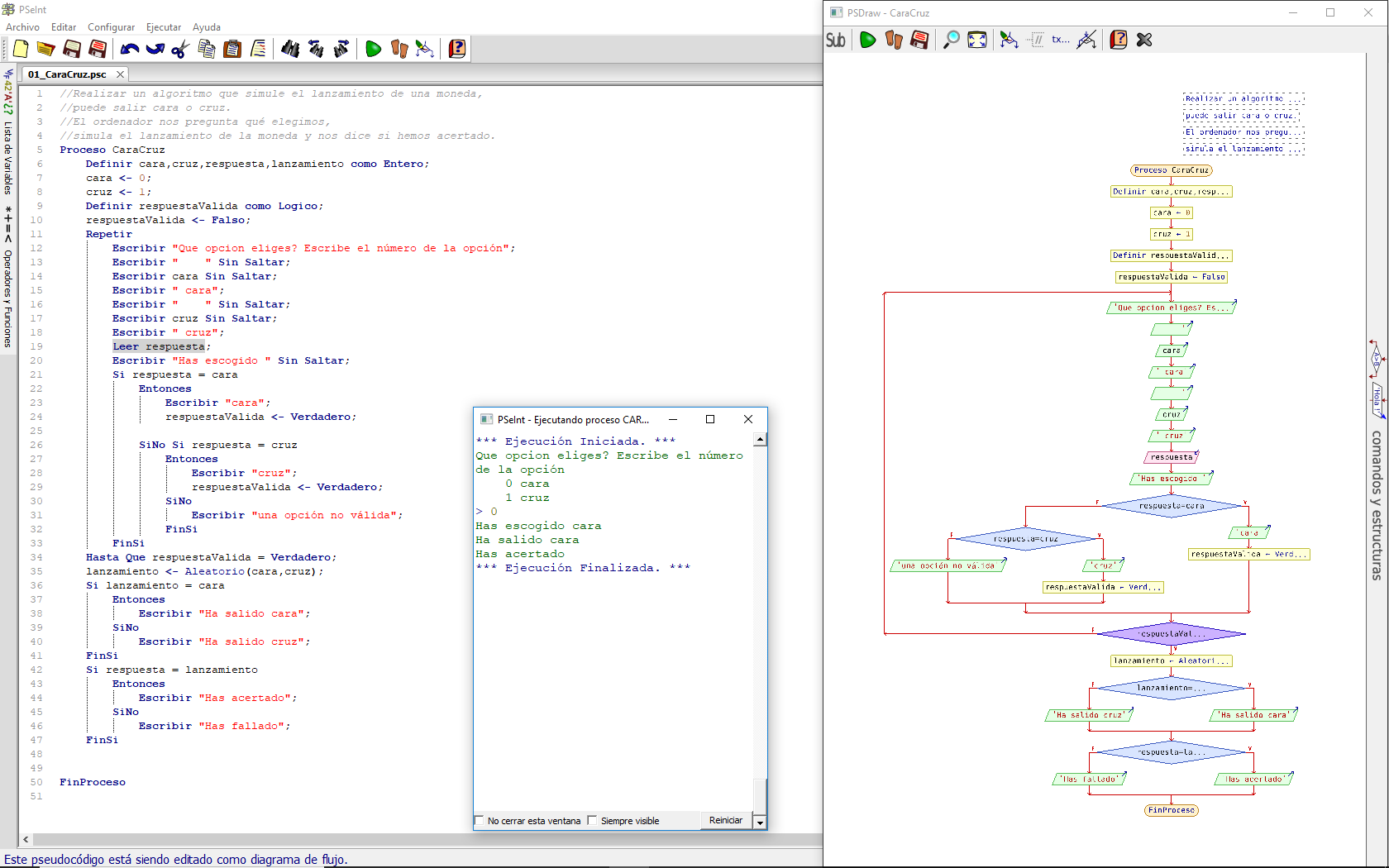1389x868 pixels.
Task: Click the execution window vertical scrollbar down arrow
Action: coord(760,823)
